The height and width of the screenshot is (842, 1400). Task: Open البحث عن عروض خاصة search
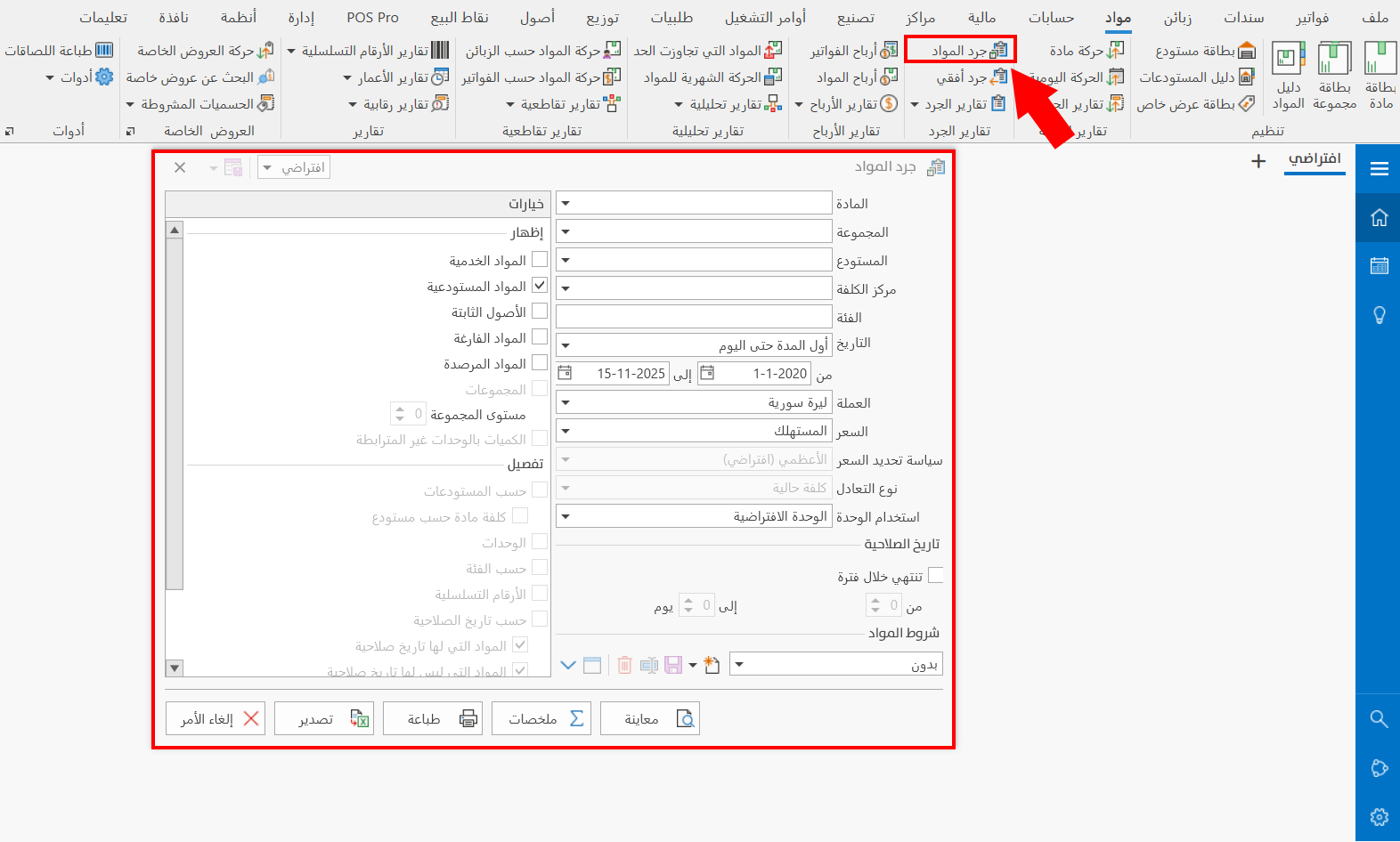(200, 77)
